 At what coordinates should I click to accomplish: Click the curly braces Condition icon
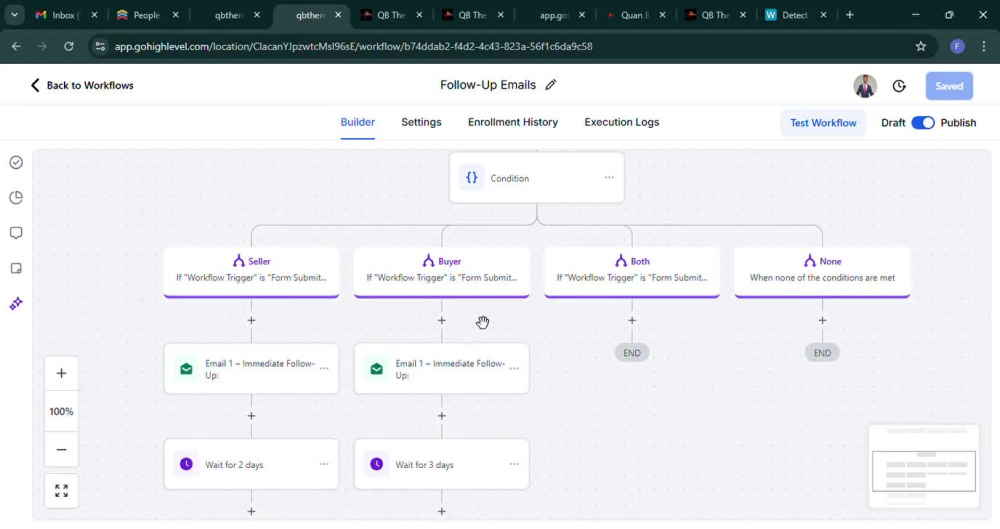[x=471, y=178]
